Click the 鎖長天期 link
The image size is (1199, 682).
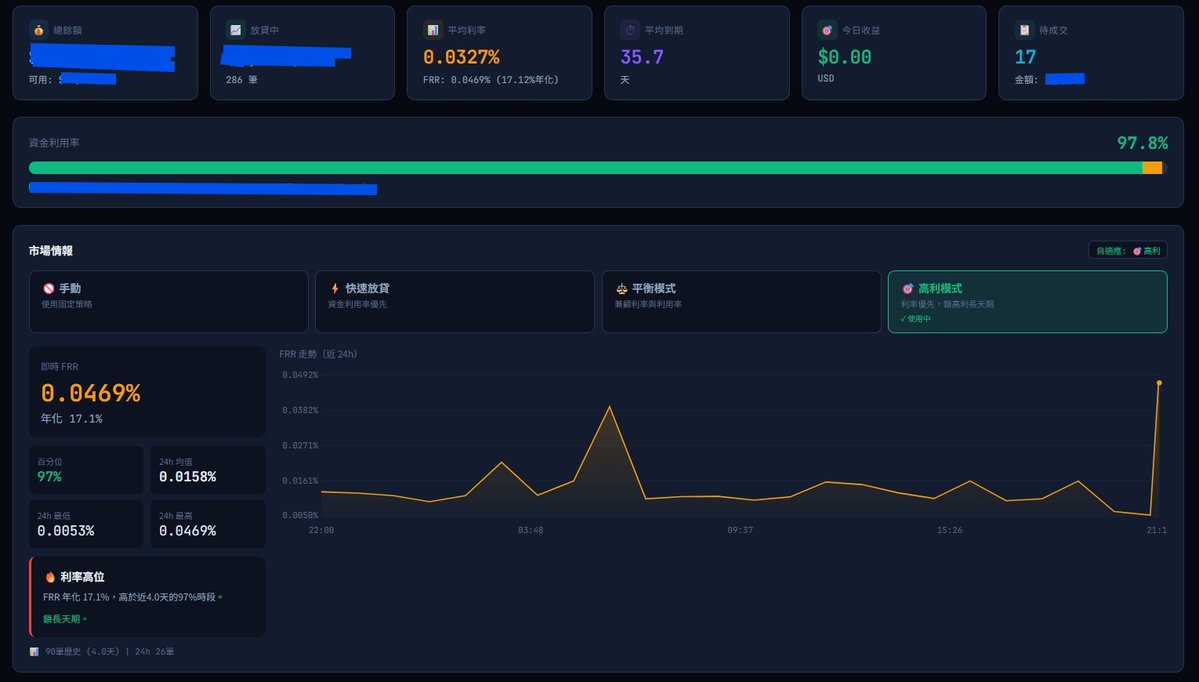[64, 619]
